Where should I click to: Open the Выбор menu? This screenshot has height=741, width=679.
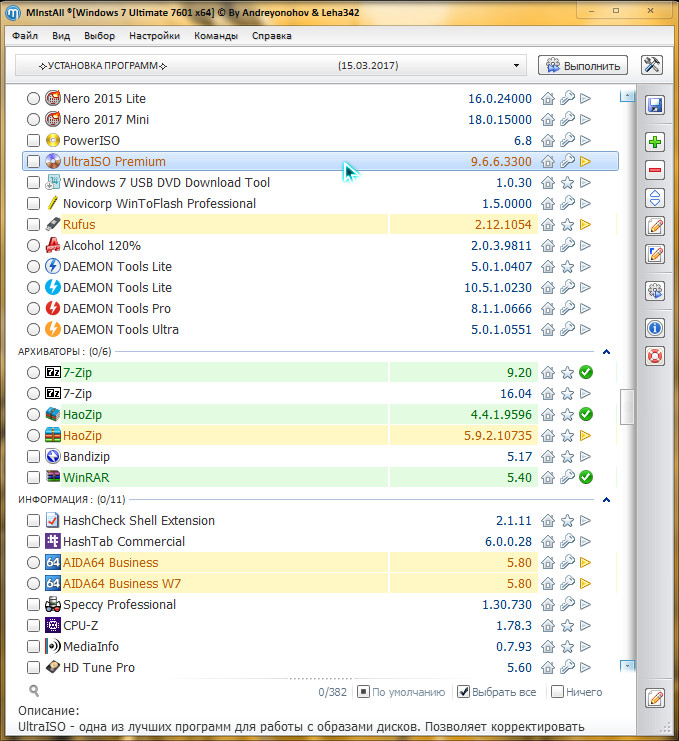(x=99, y=36)
